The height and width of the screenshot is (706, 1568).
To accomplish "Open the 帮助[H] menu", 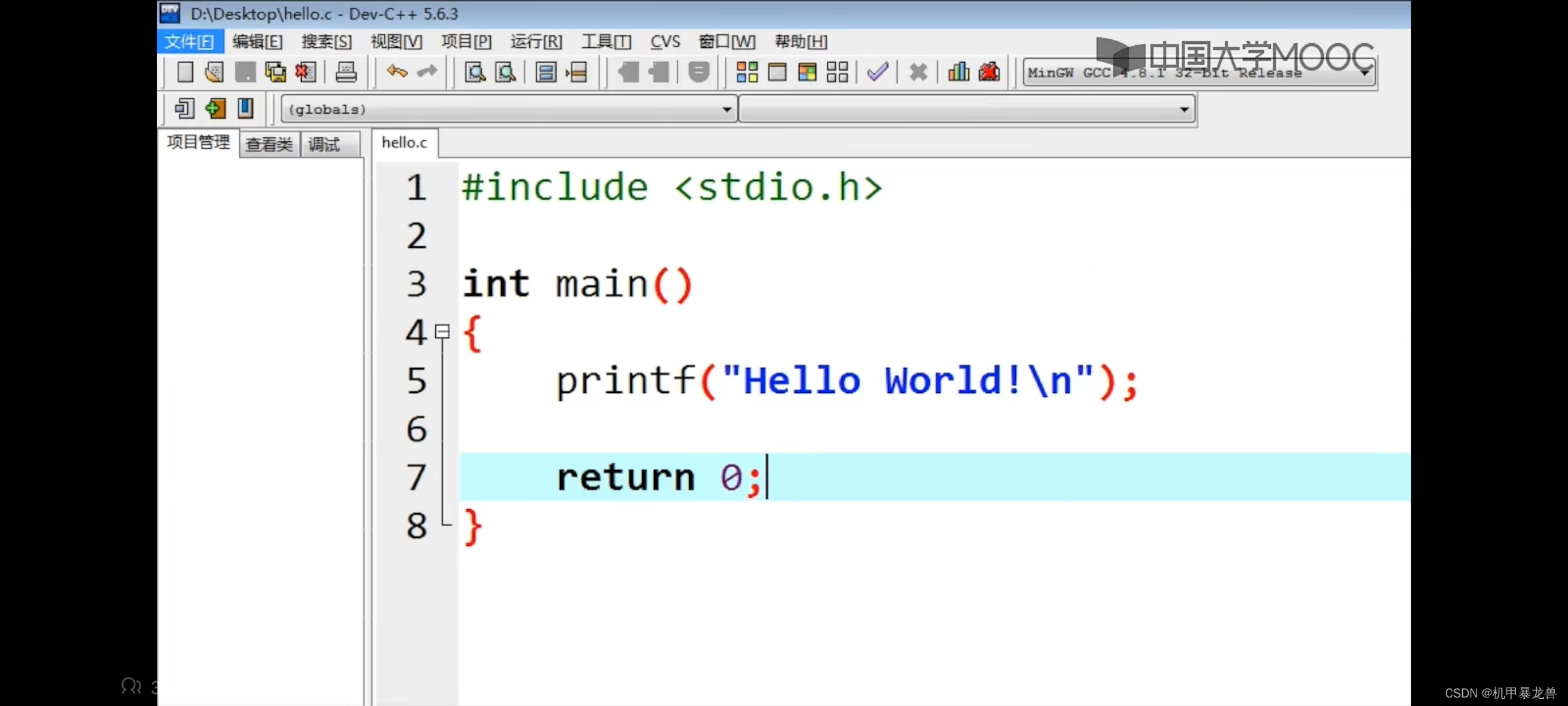I will point(801,42).
